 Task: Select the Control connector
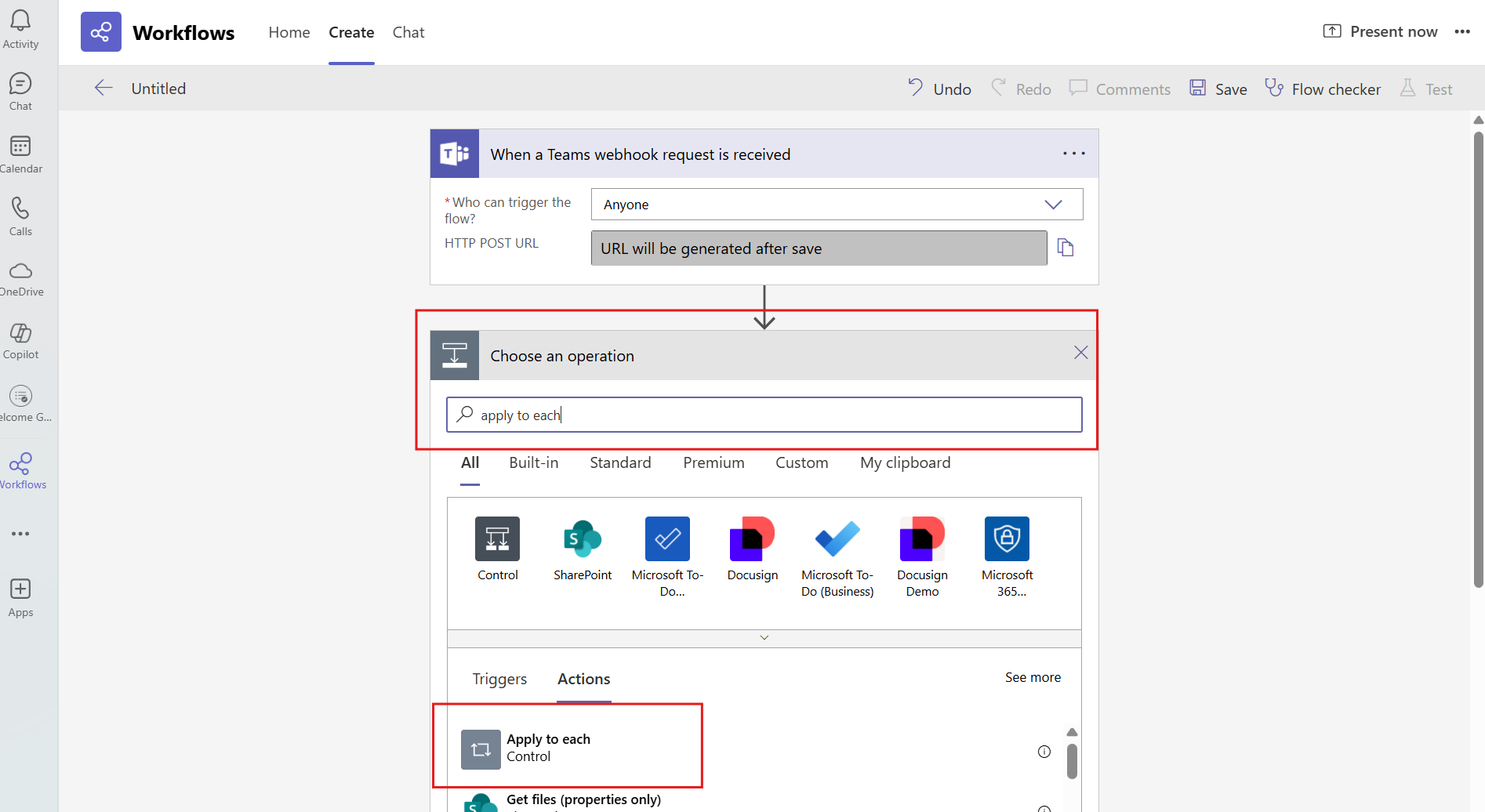pos(497,549)
